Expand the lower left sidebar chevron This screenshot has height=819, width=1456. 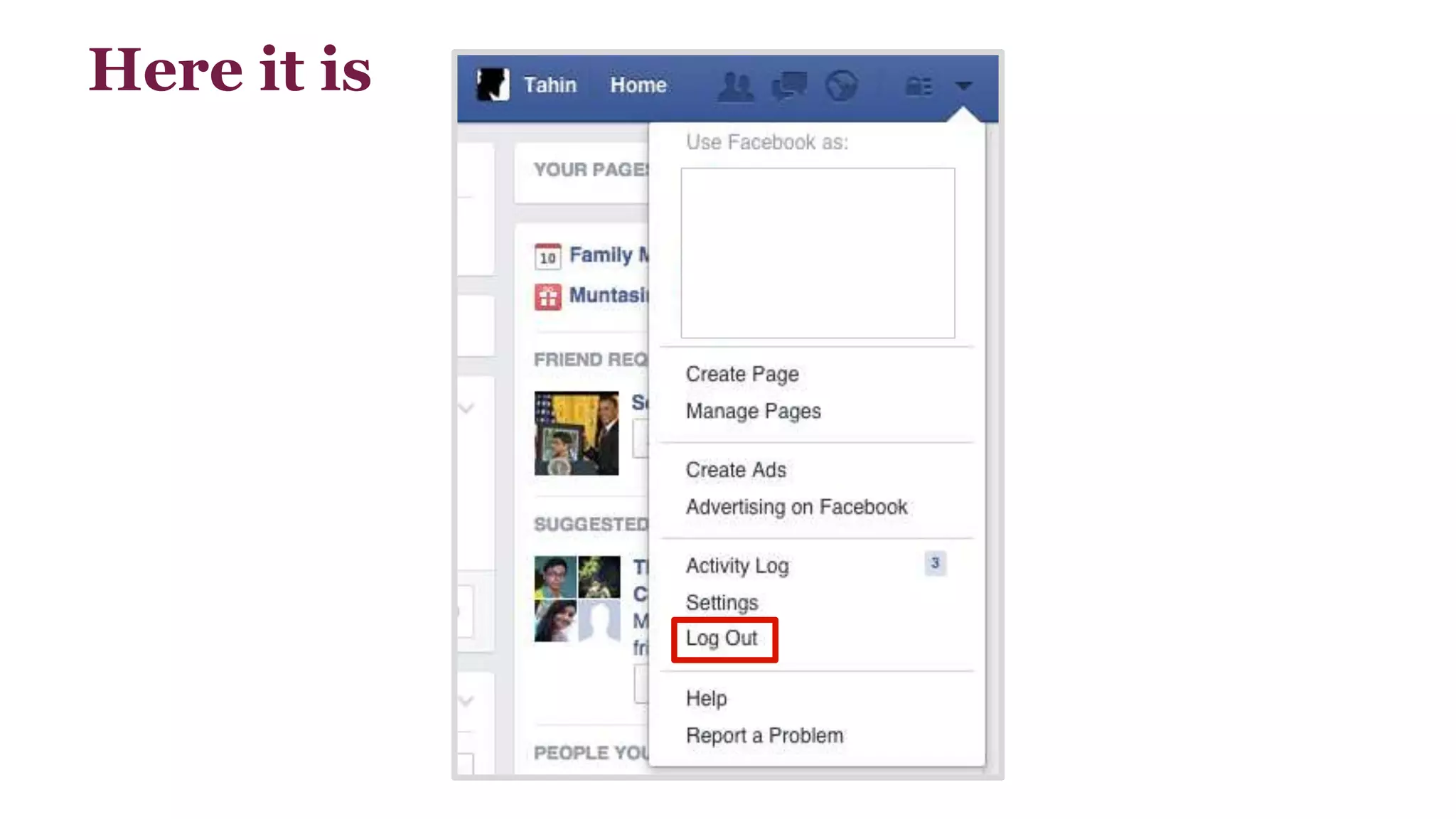tap(466, 701)
